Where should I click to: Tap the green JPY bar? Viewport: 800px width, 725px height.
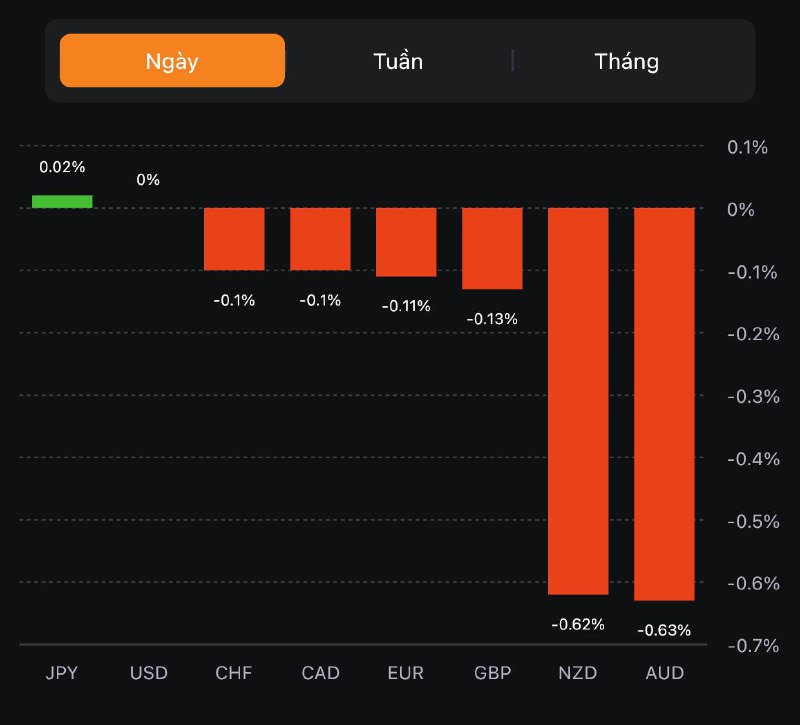(62, 201)
